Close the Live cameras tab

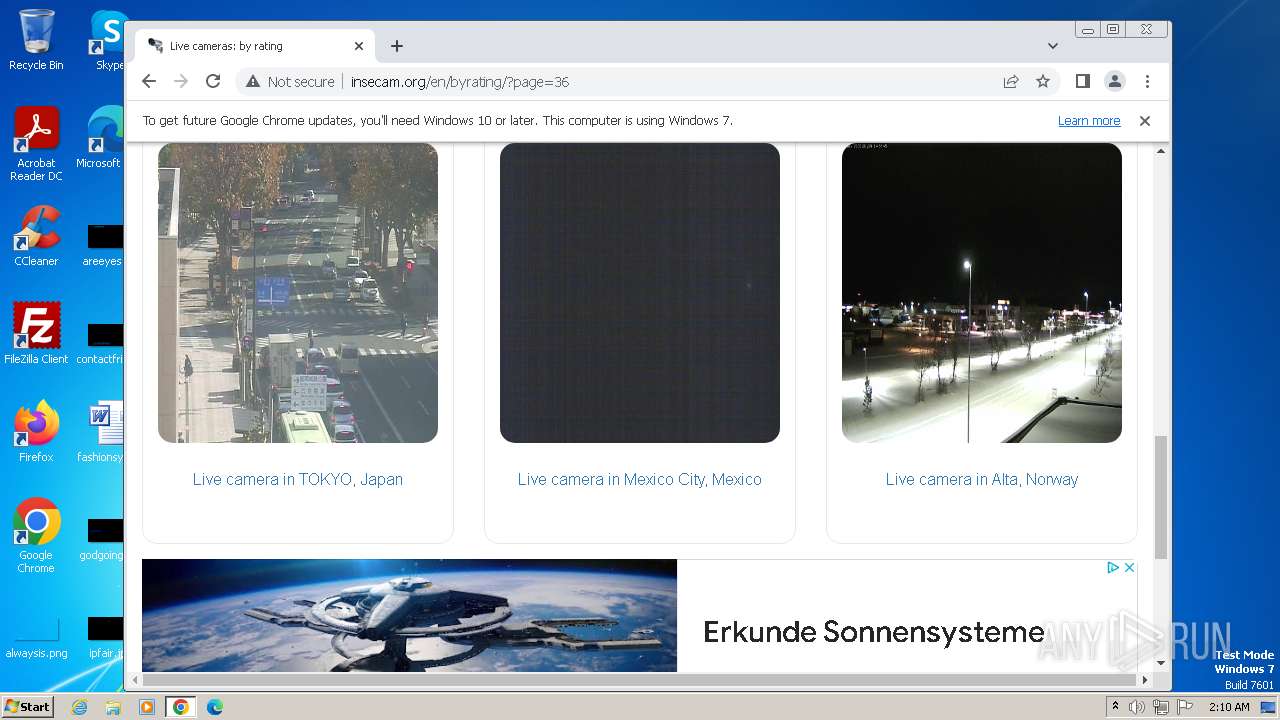pyautogui.click(x=359, y=46)
